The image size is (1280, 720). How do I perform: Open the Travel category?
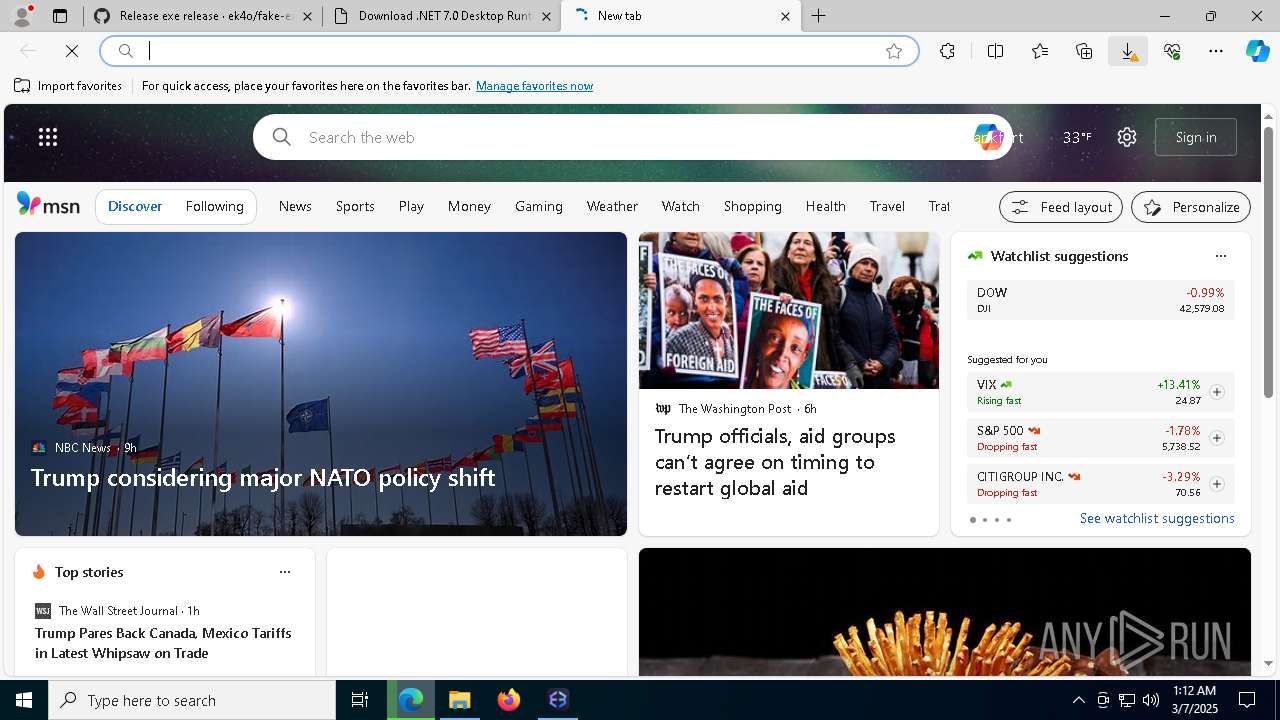pos(887,206)
